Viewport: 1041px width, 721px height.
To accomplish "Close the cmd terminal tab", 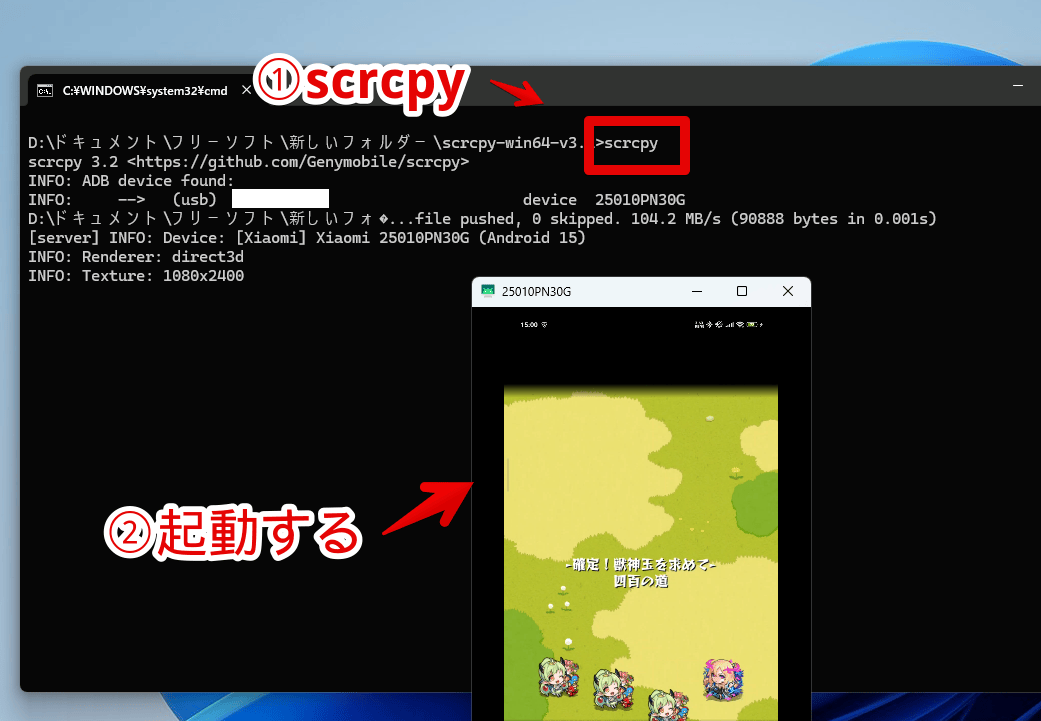I will [x=246, y=90].
